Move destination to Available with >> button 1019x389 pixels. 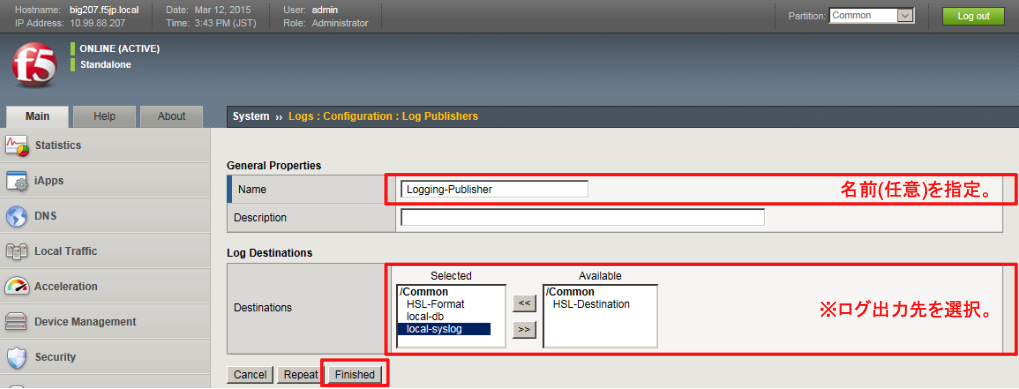coord(524,330)
